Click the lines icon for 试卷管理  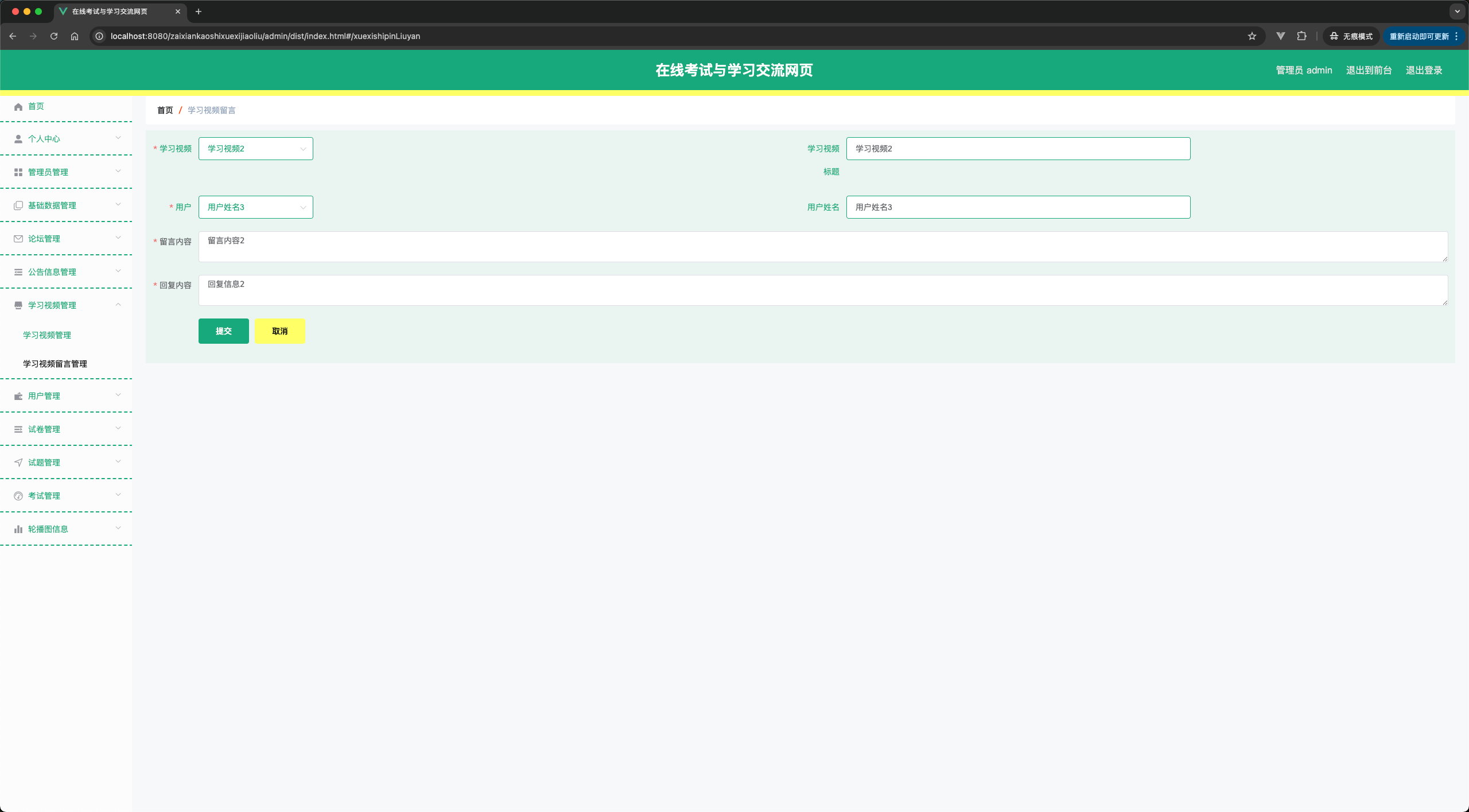(18, 429)
